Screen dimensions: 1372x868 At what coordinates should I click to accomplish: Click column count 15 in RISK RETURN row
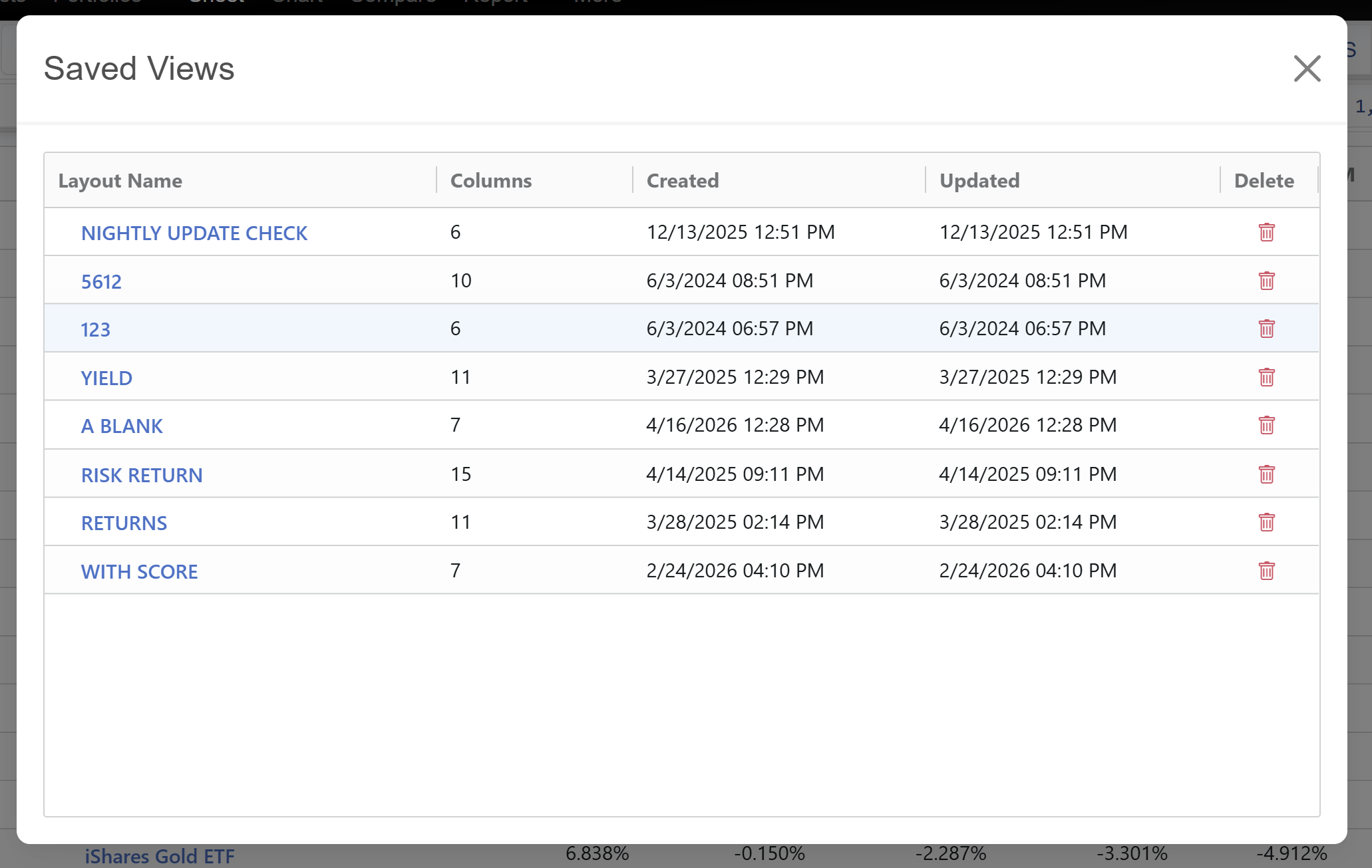(460, 474)
